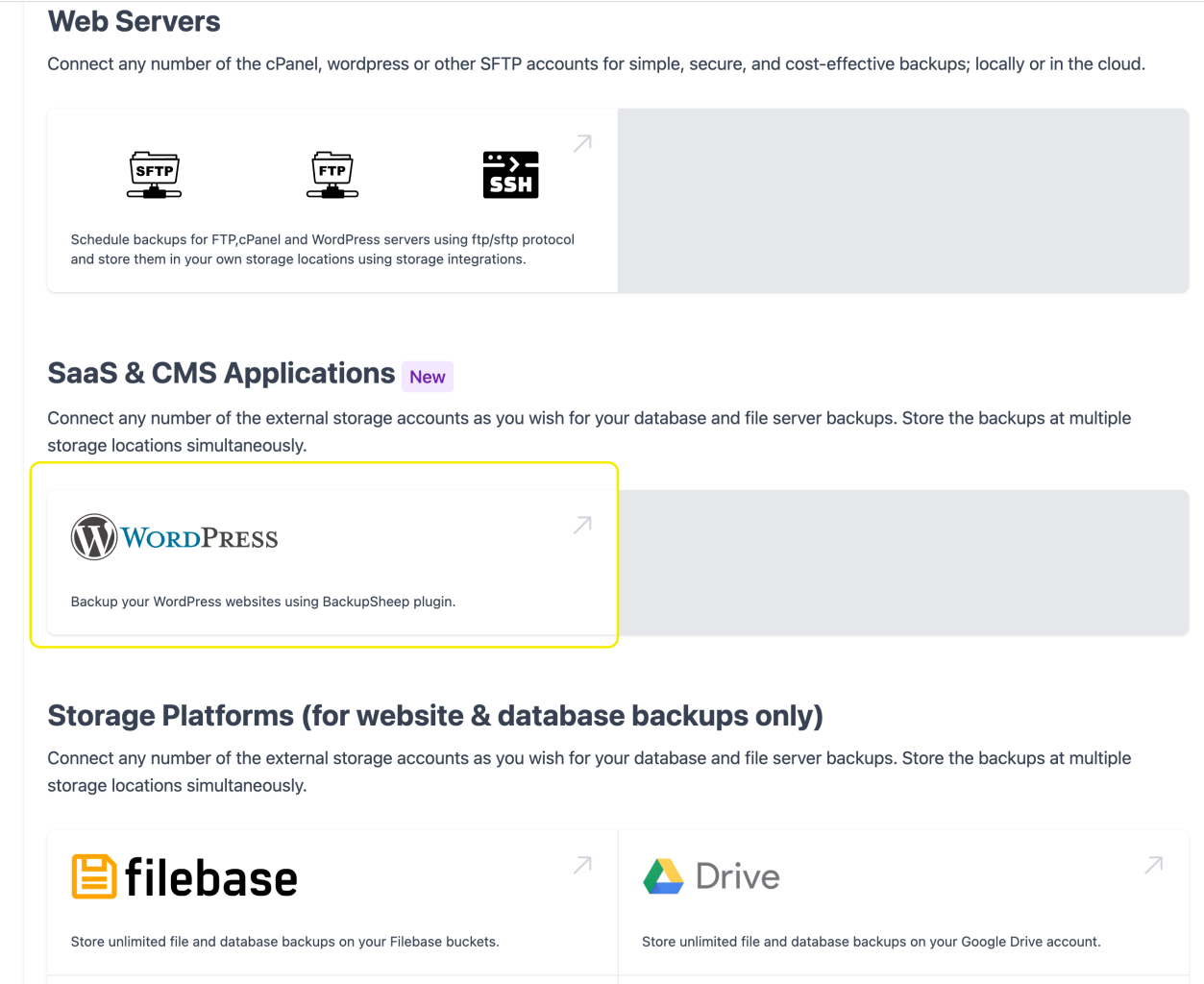Select Filebase buckets description text
This screenshot has width=1204, height=984.
285,942
